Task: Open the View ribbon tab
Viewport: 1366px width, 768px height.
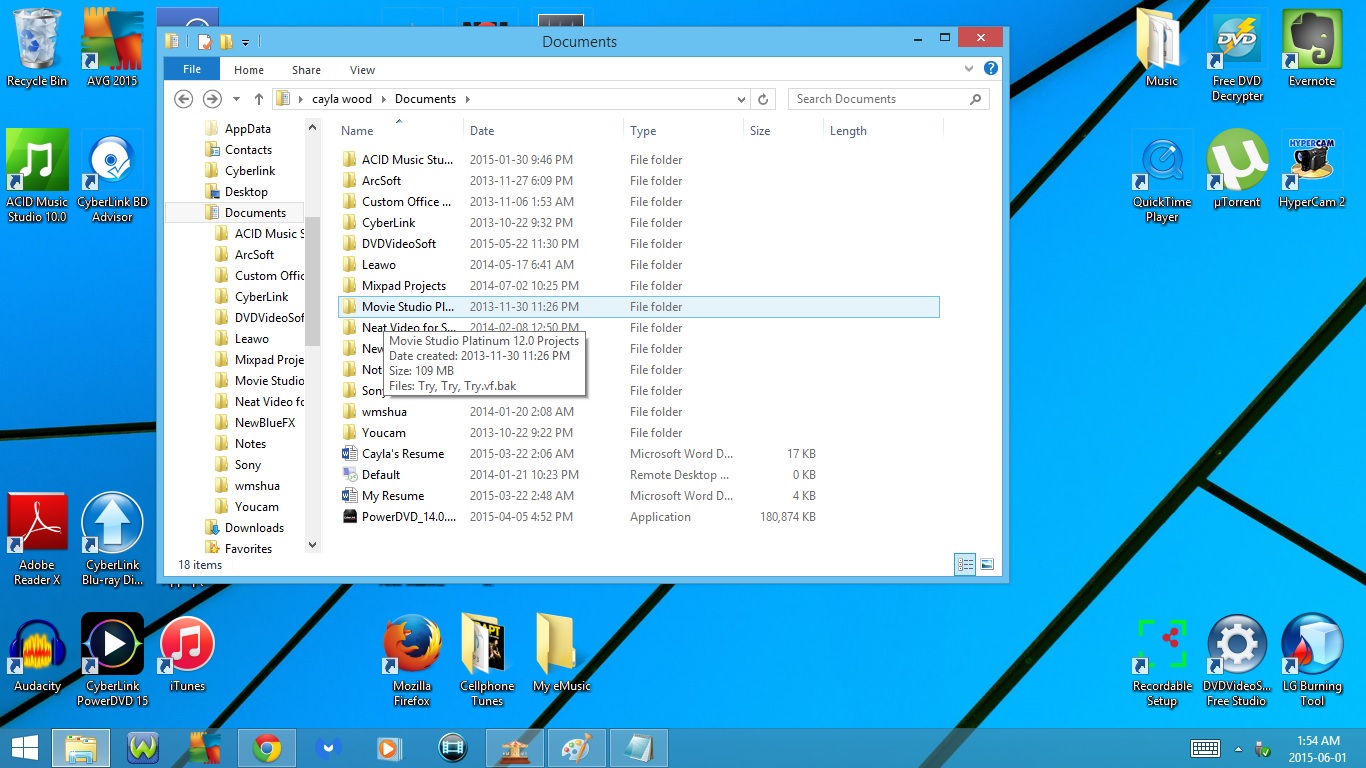Action: coord(362,70)
